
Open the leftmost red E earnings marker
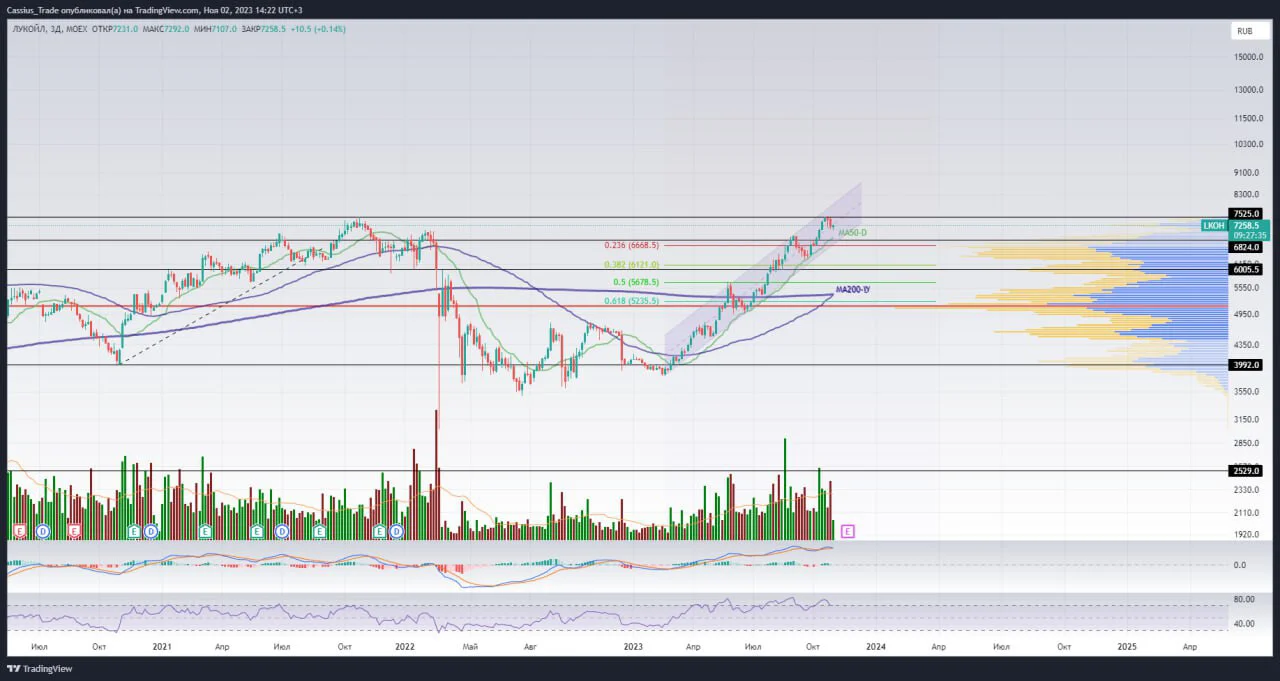(x=19, y=532)
